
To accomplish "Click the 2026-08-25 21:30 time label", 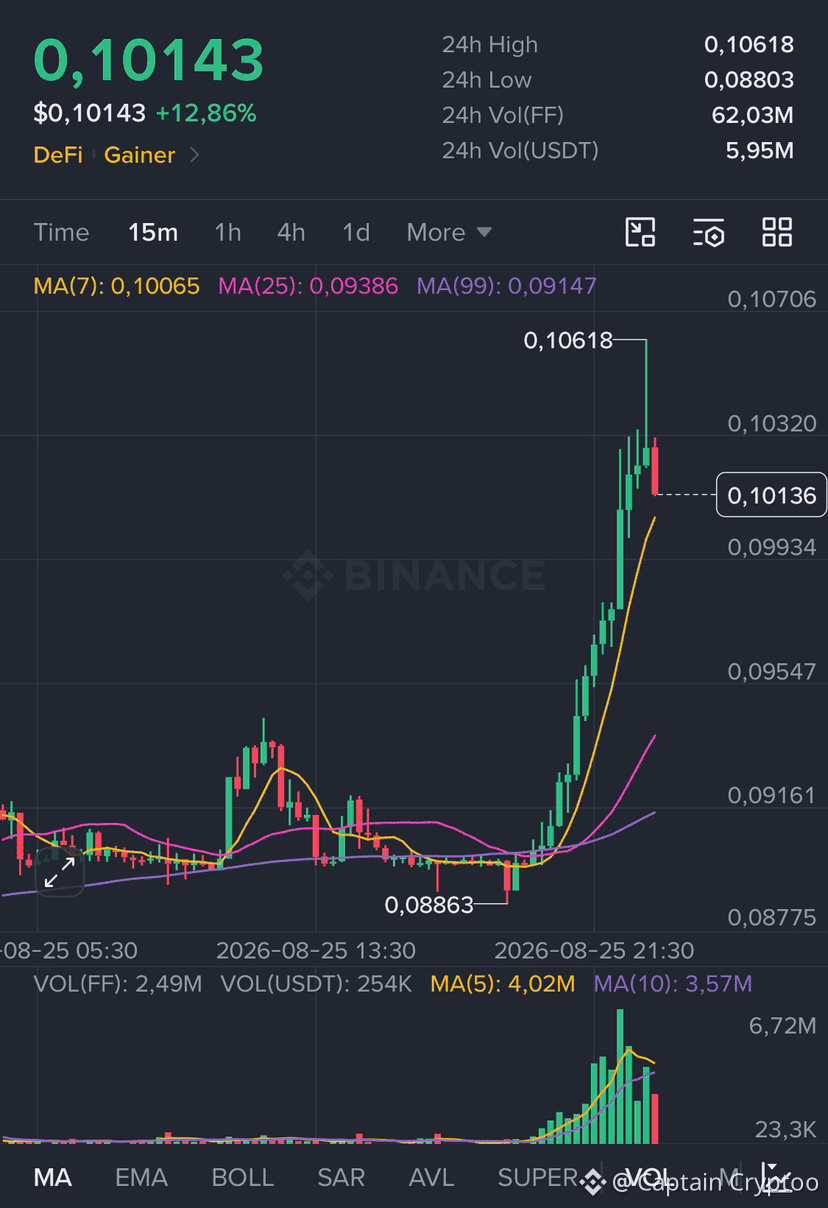I will [594, 950].
